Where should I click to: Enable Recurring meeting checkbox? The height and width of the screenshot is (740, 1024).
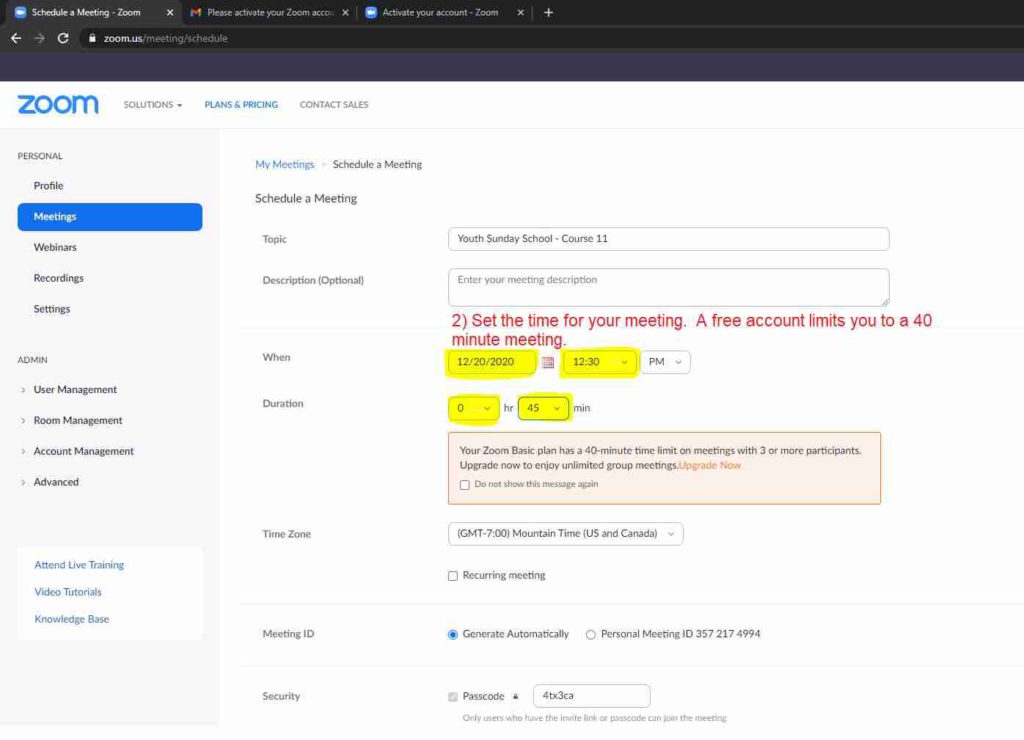pos(453,576)
